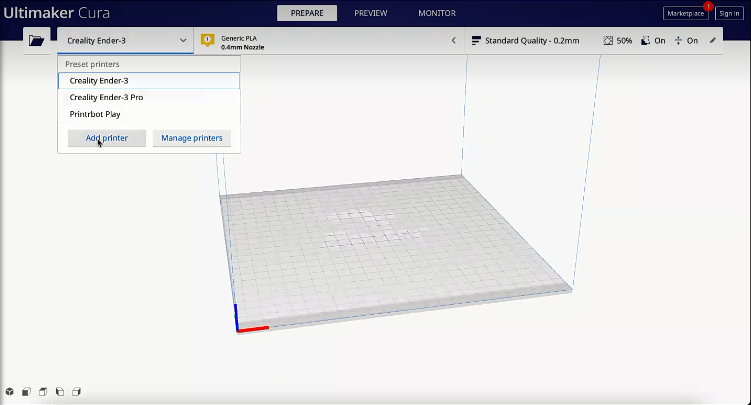Screen dimensions: 751x405
Task: Click the Add printer button
Action: click(107, 138)
